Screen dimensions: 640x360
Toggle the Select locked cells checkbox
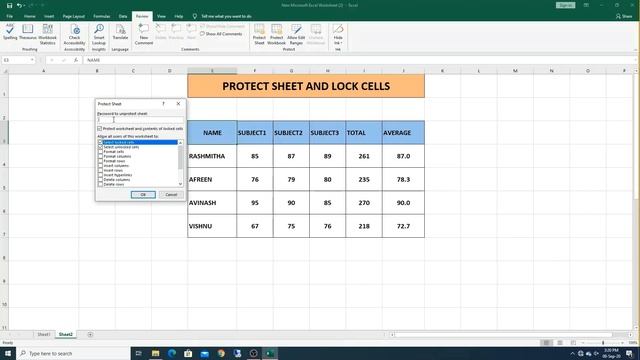[100, 142]
